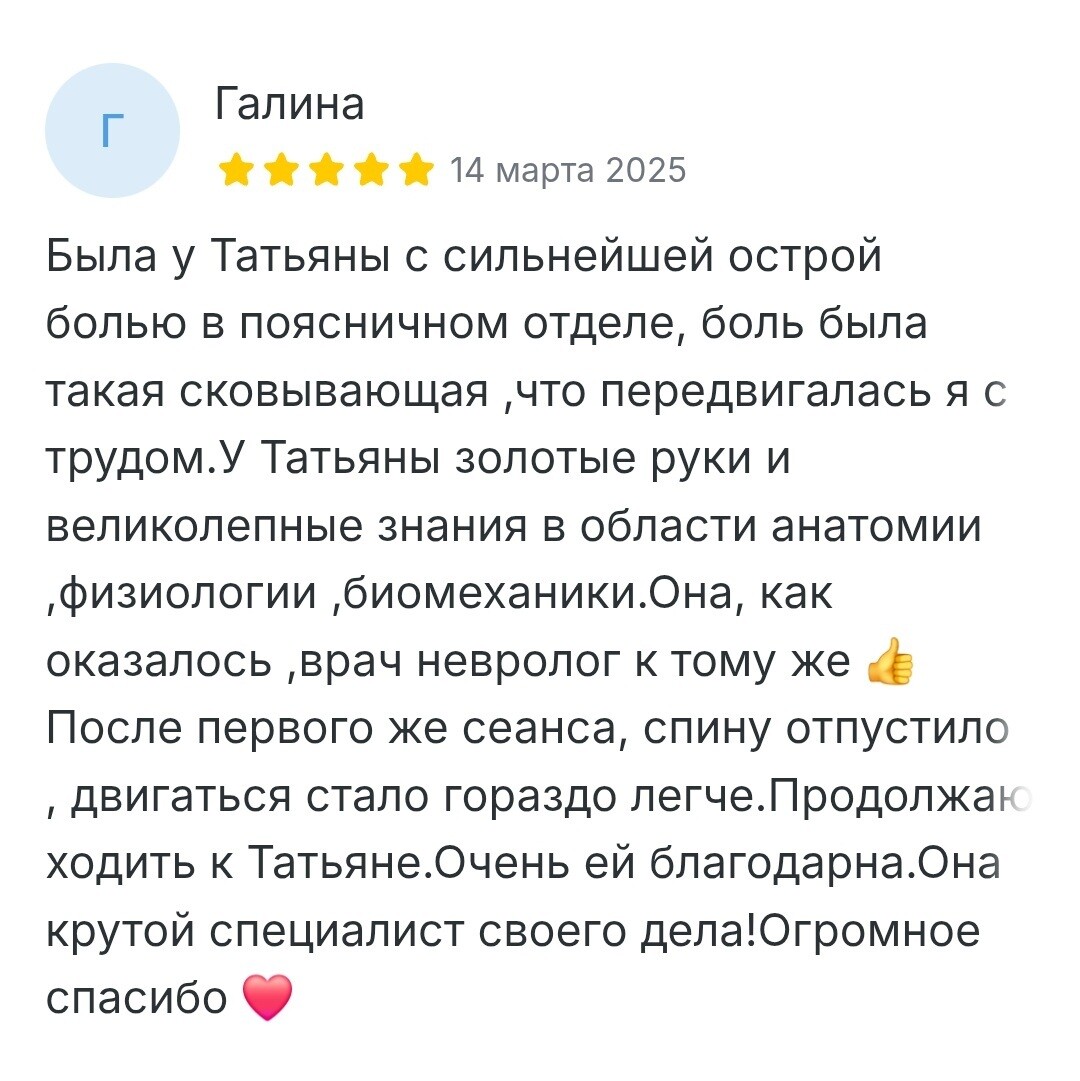Click the fifth yellow rating star
The image size is (1080, 1081).
[418, 170]
